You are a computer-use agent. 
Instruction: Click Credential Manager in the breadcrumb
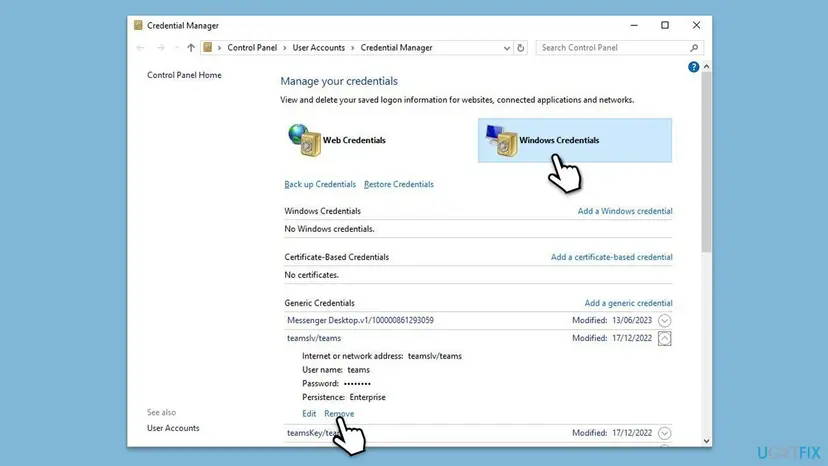click(396, 48)
